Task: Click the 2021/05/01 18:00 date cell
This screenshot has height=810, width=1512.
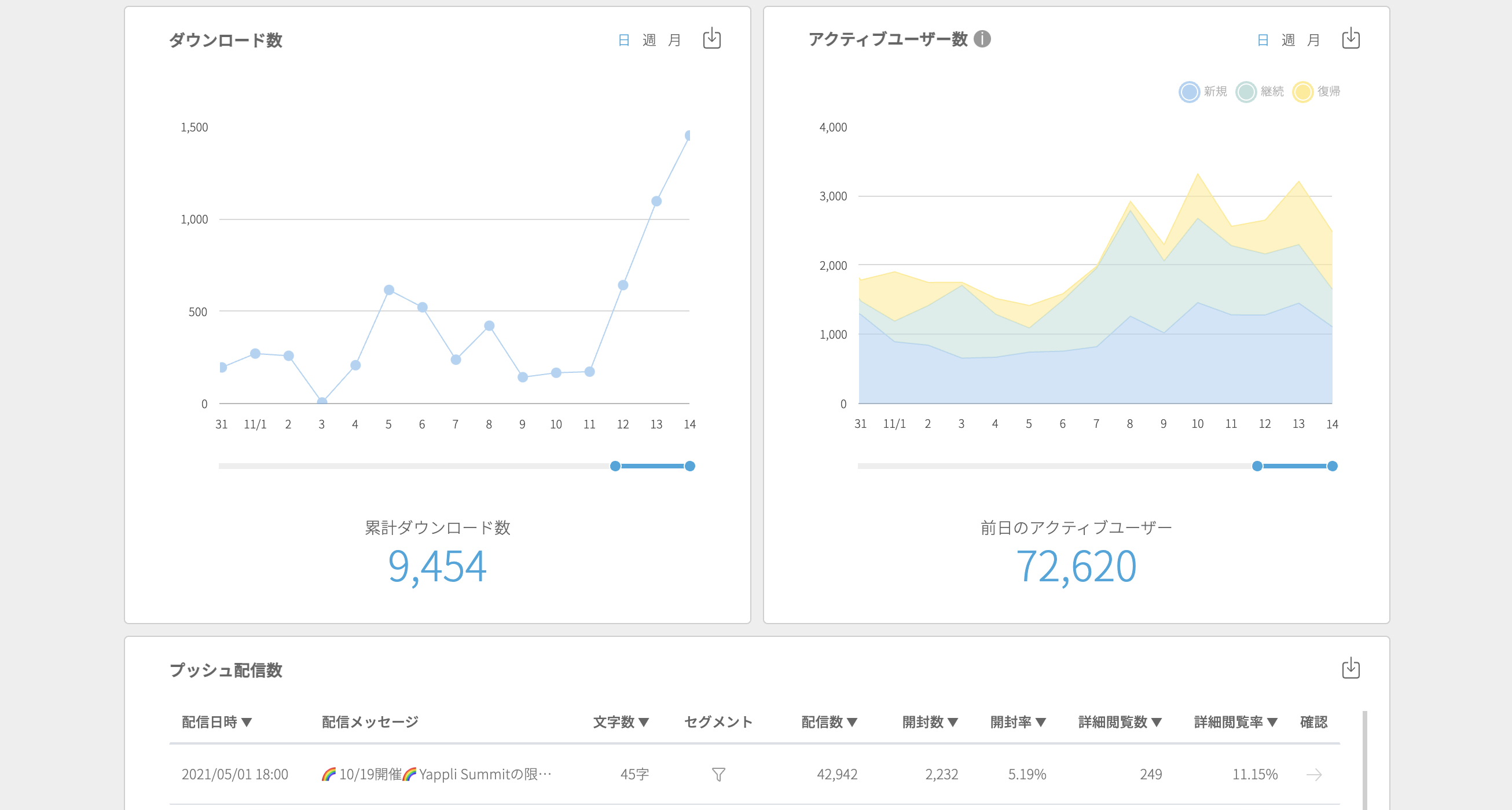Action: click(235, 775)
